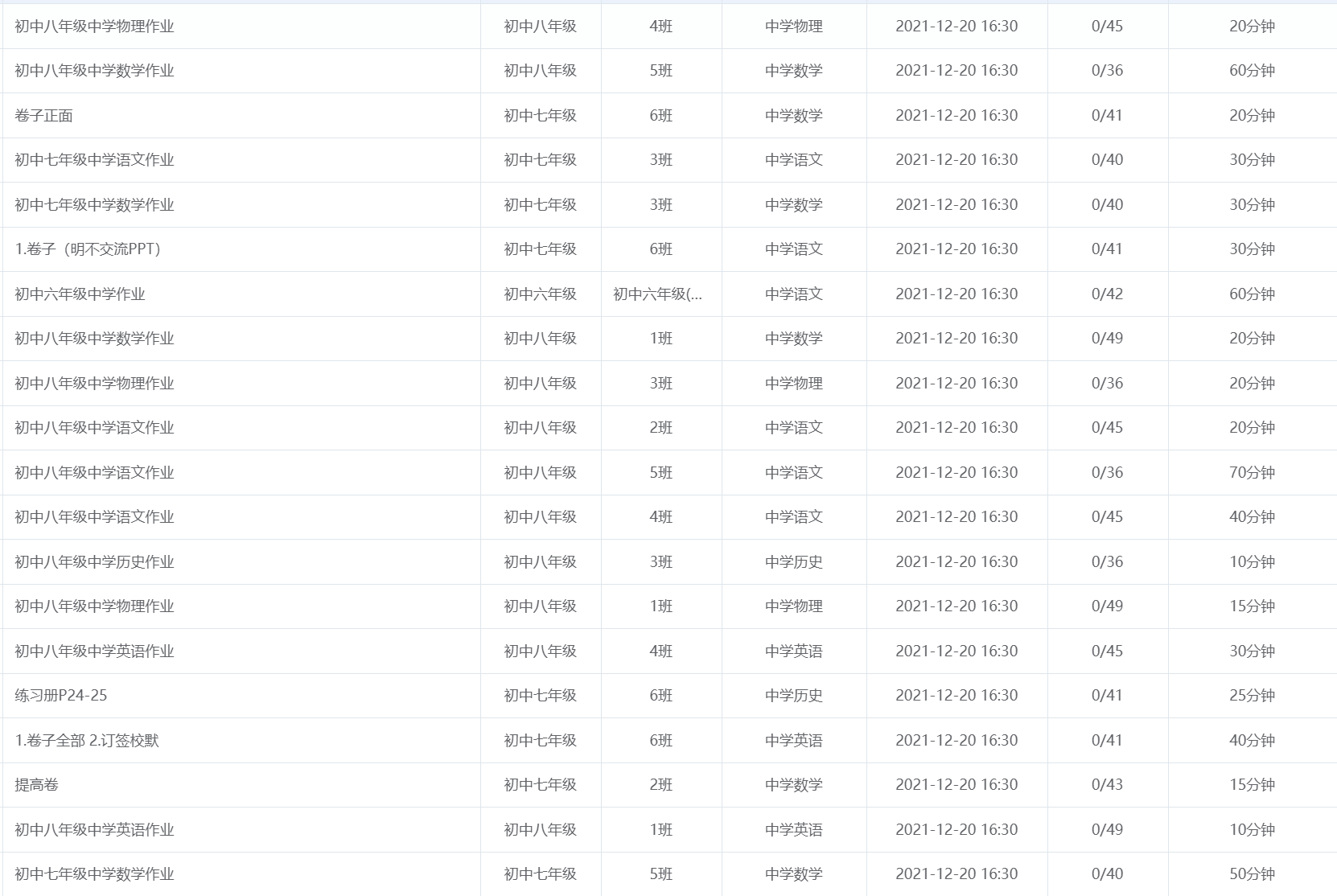Select the 25分钟 duration cell

(x=1252, y=696)
